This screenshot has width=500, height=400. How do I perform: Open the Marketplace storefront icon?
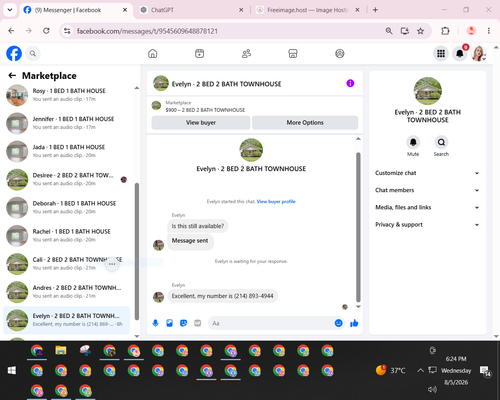coord(293,53)
